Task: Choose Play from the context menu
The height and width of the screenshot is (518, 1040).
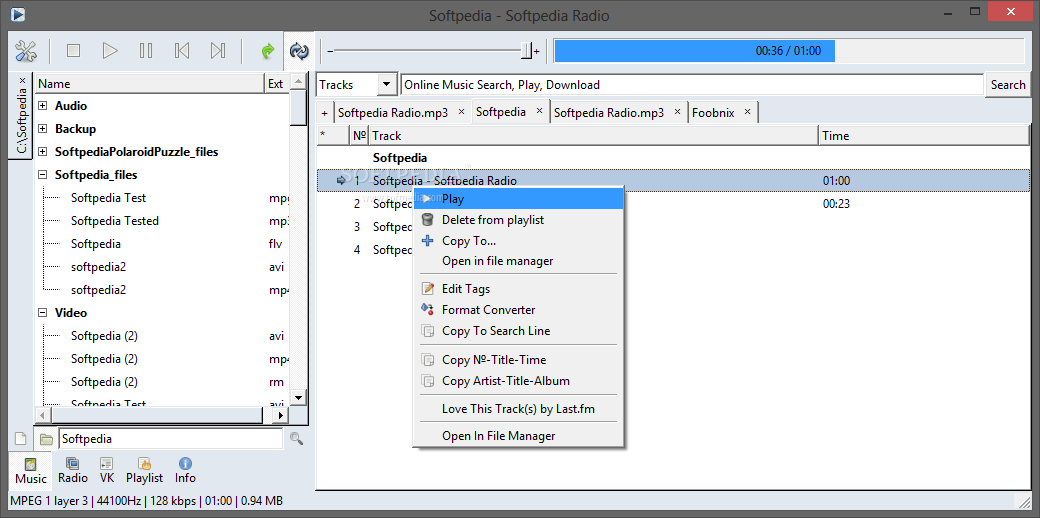Action: [x=518, y=199]
